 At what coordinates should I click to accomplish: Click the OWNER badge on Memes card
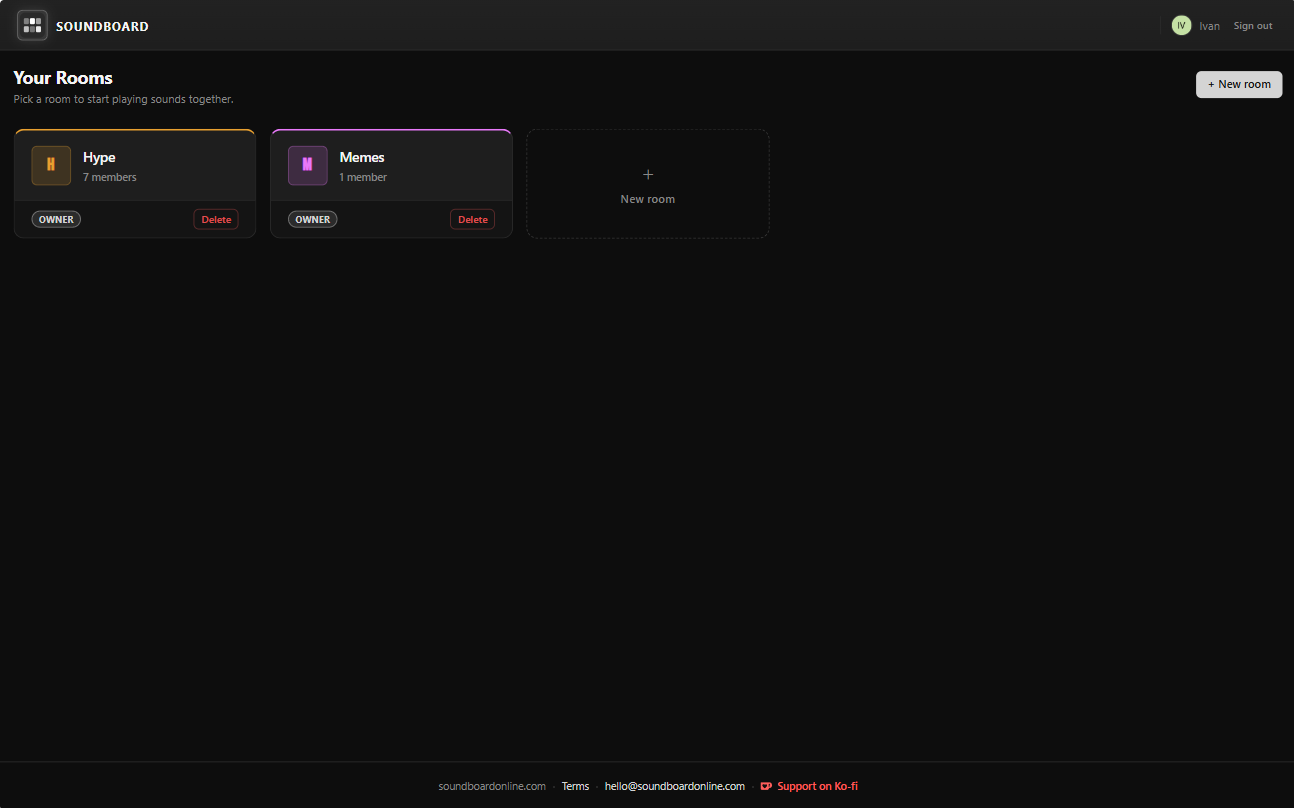313,220
